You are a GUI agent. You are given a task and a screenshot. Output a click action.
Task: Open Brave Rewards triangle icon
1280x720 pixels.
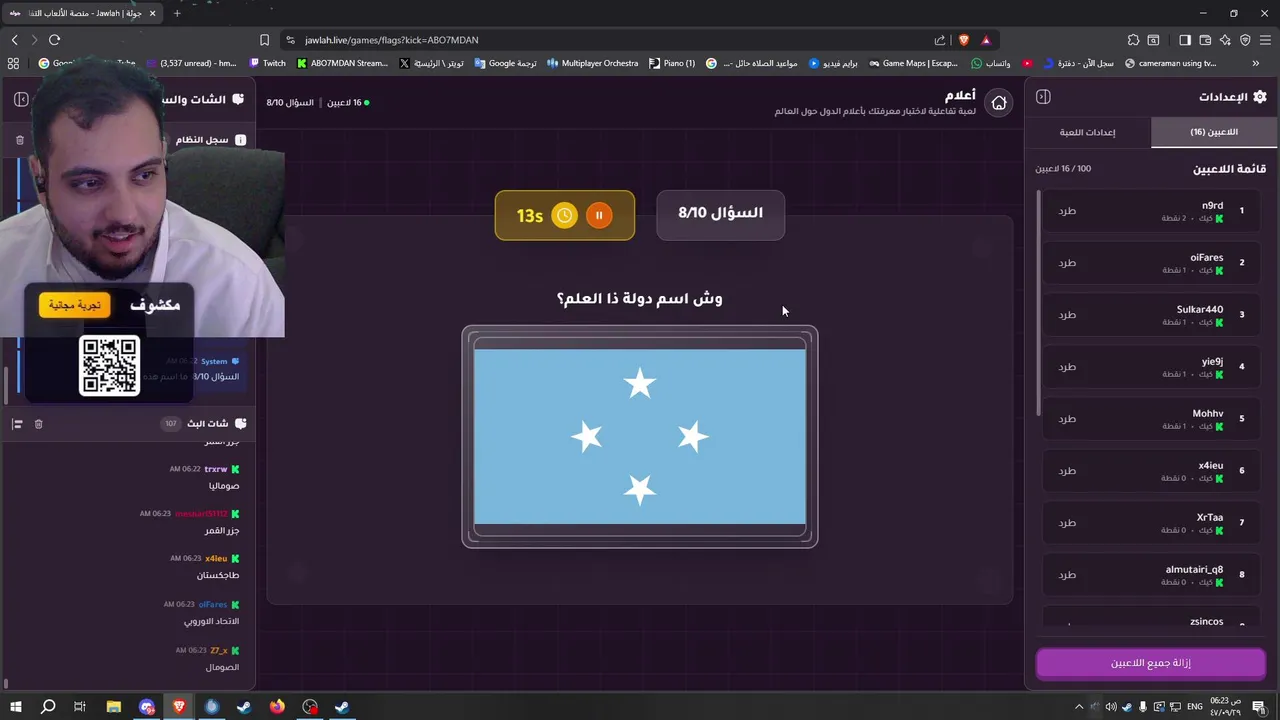[x=985, y=40]
